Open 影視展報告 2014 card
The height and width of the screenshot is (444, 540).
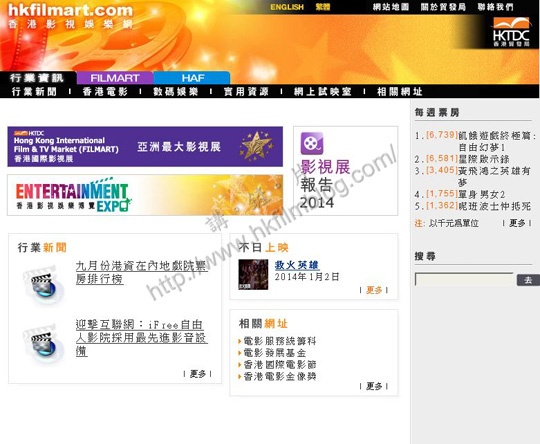coord(345,171)
